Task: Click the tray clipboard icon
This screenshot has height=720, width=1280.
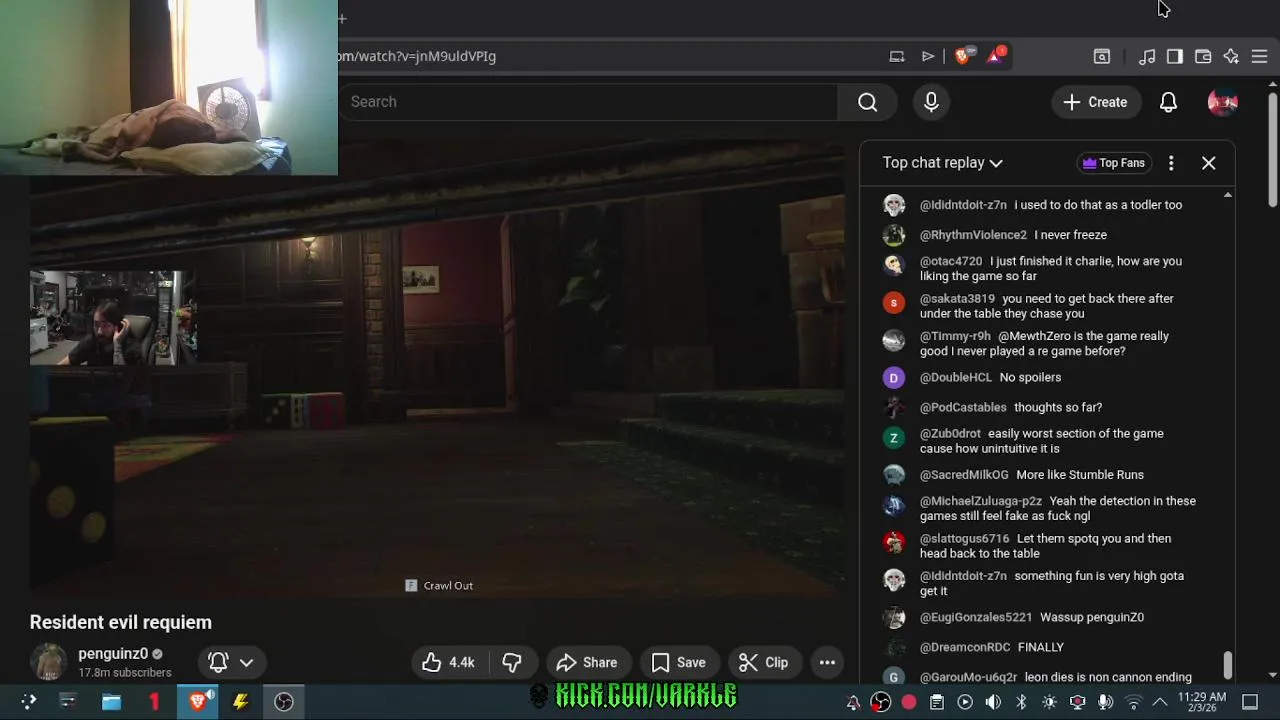Action: 937,702
